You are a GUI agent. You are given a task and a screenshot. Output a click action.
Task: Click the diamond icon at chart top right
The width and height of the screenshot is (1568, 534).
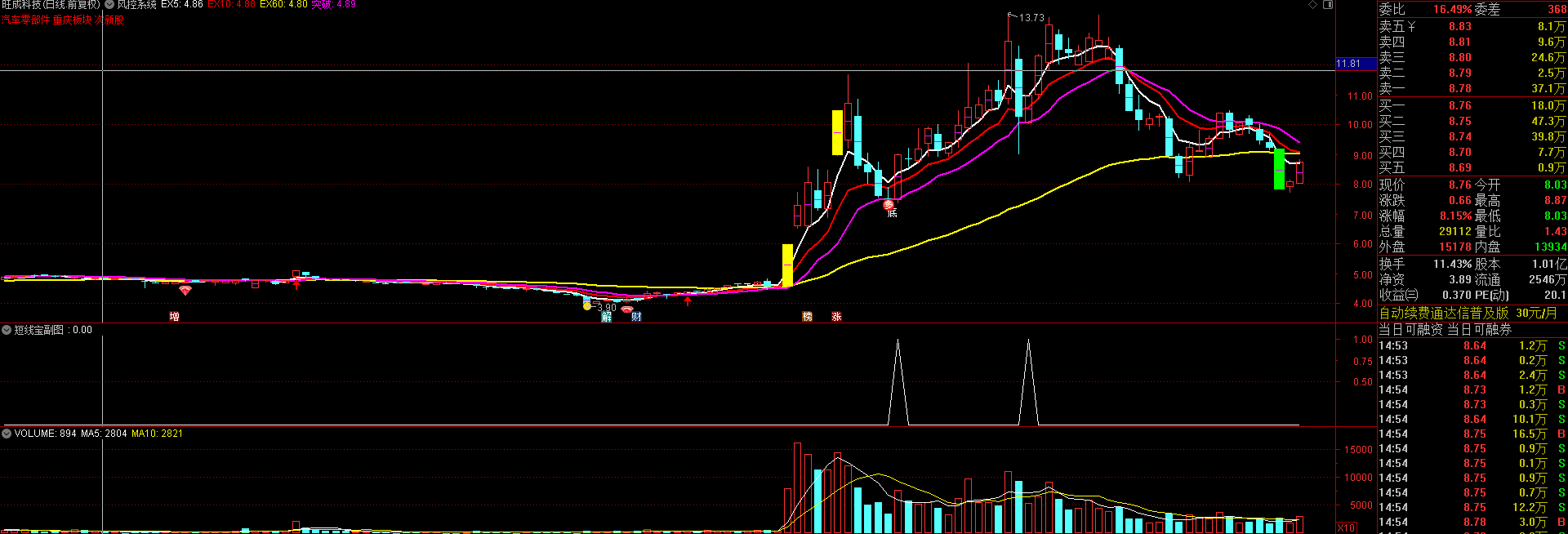coord(1313,5)
